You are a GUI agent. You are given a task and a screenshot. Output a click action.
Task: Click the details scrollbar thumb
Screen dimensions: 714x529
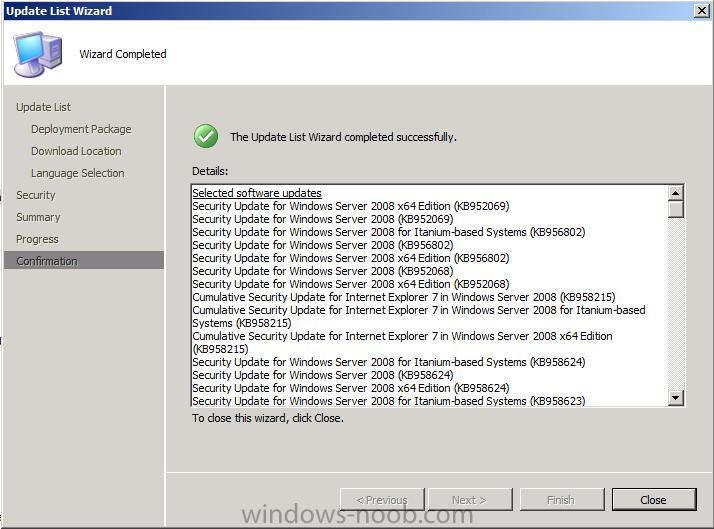[x=676, y=210]
